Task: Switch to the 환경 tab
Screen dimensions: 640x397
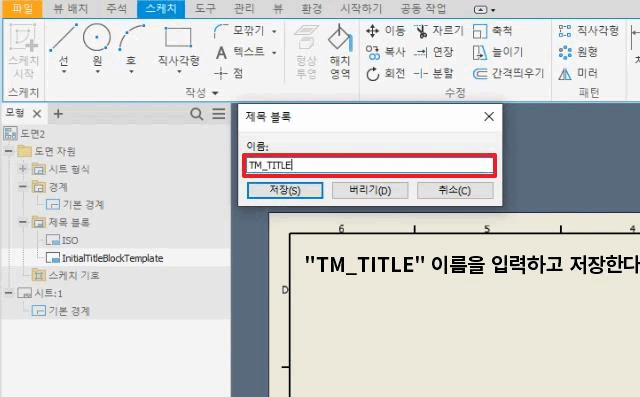Action: 311,9
